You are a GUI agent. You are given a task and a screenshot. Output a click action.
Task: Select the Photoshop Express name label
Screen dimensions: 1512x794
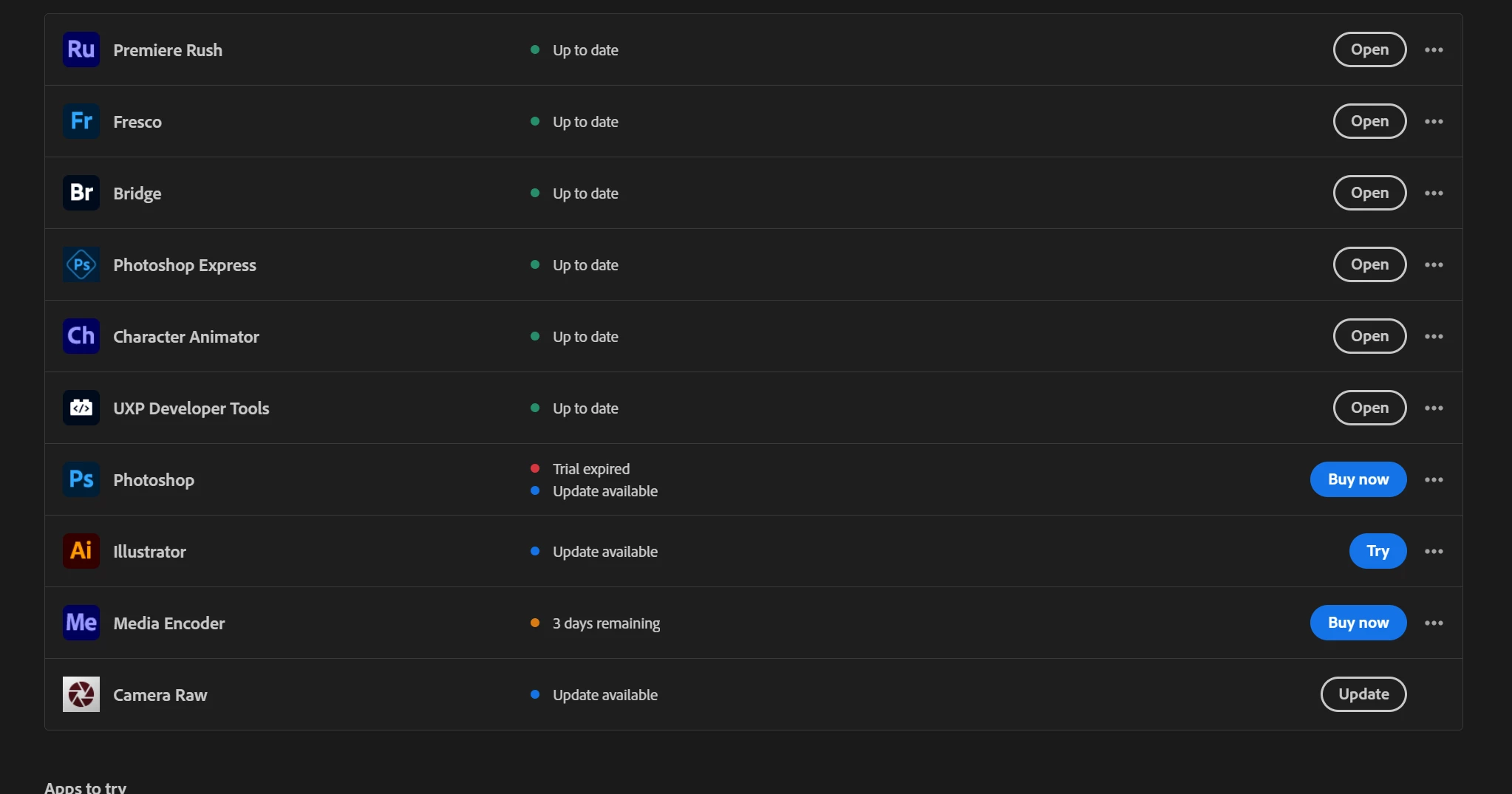185,265
